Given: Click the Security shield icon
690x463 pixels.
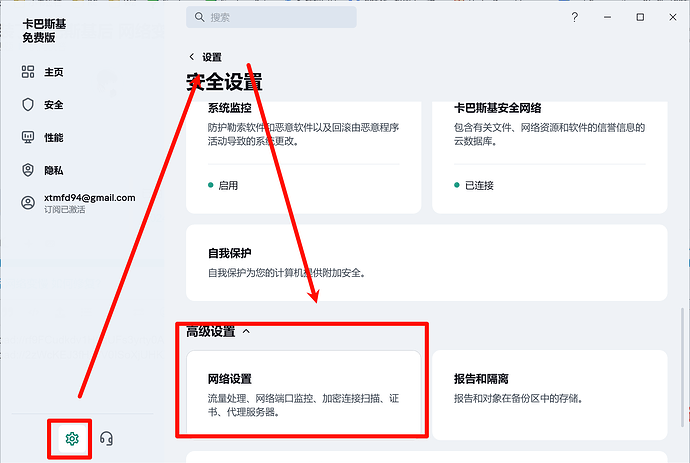Looking at the screenshot, I should coord(28,105).
